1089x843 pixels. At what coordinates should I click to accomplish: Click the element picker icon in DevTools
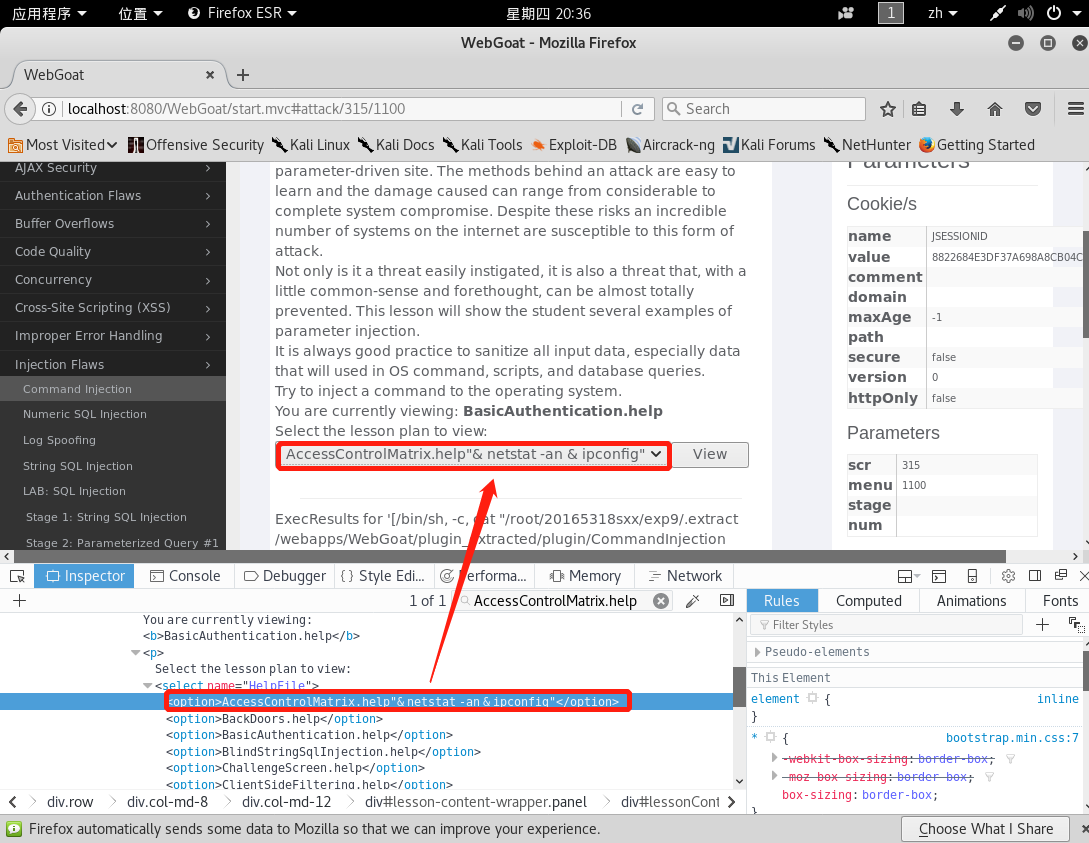17,576
